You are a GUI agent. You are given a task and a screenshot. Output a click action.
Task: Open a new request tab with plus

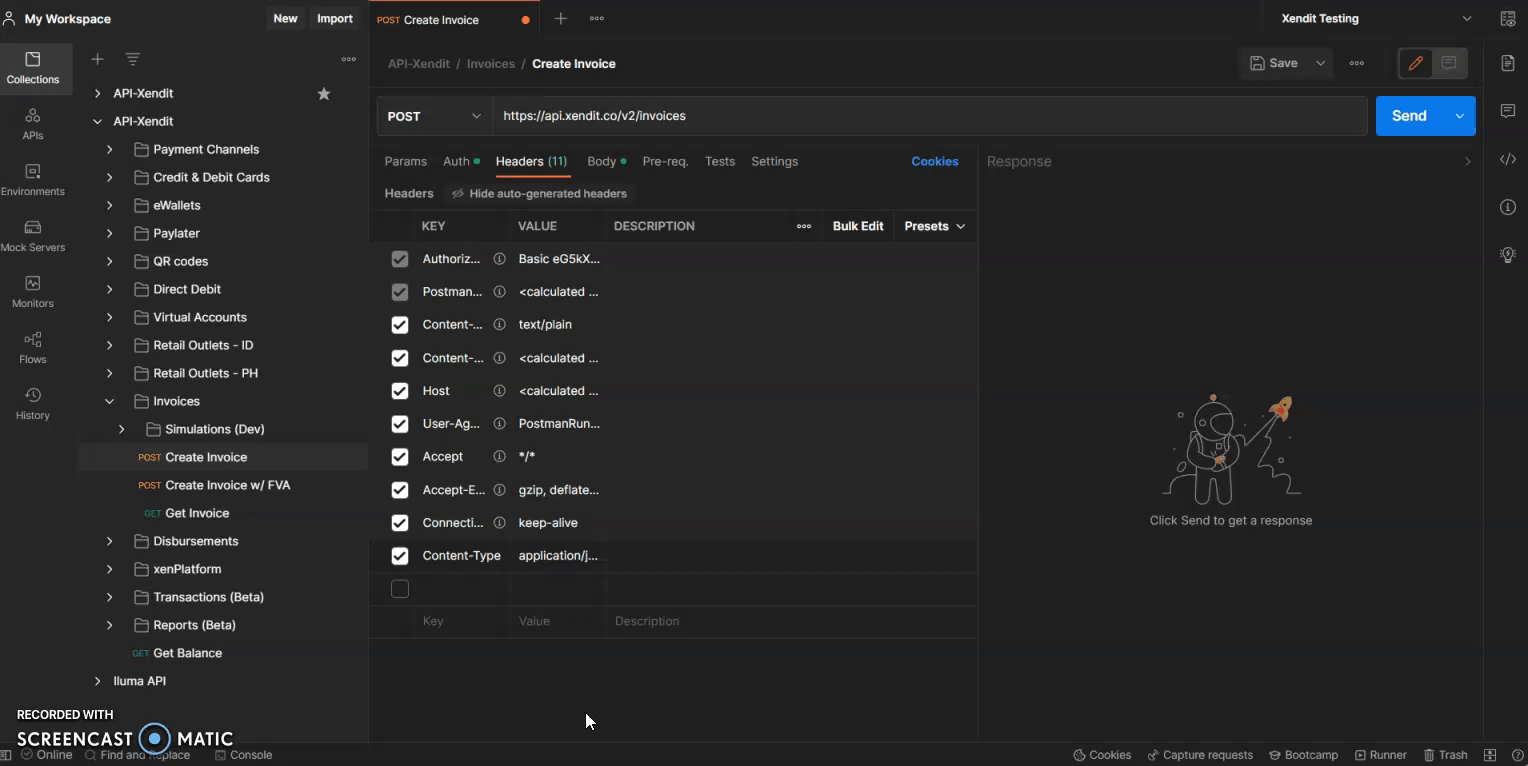pos(561,19)
